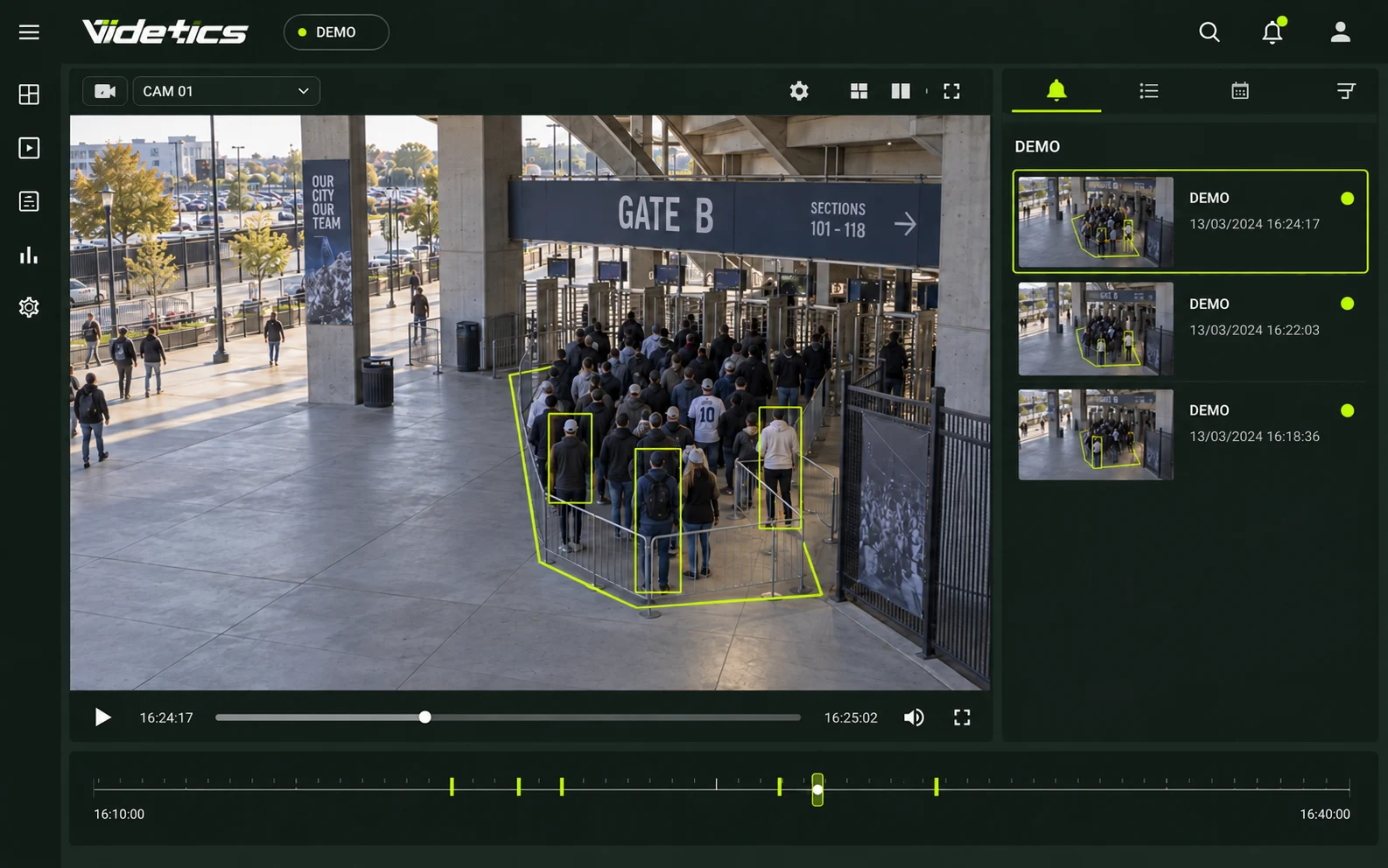Click the timeline start label "16:10:00"
Image resolution: width=1388 pixels, height=868 pixels.
coord(119,814)
